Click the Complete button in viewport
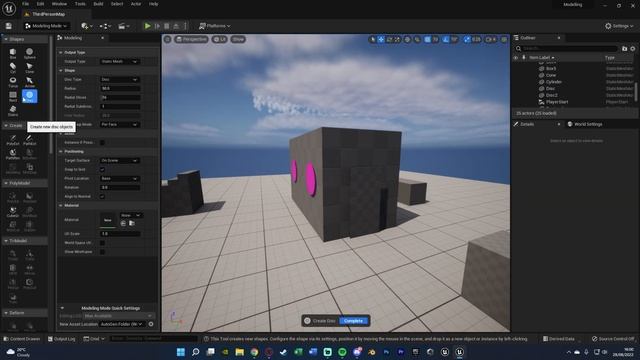Viewport: 640px width, 360px height. point(354,321)
